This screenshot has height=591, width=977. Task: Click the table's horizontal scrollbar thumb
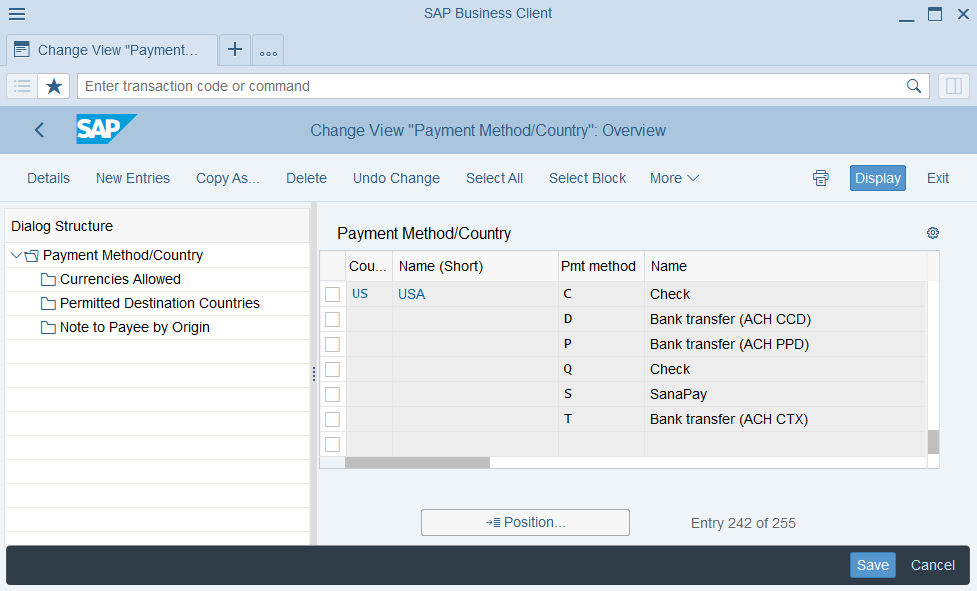[417, 463]
